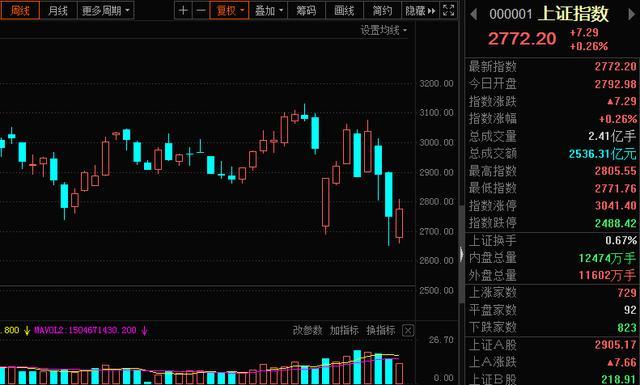Open the 复权 adjustment dropdown
Viewport: 640px width, 385px height.
(x=229, y=11)
